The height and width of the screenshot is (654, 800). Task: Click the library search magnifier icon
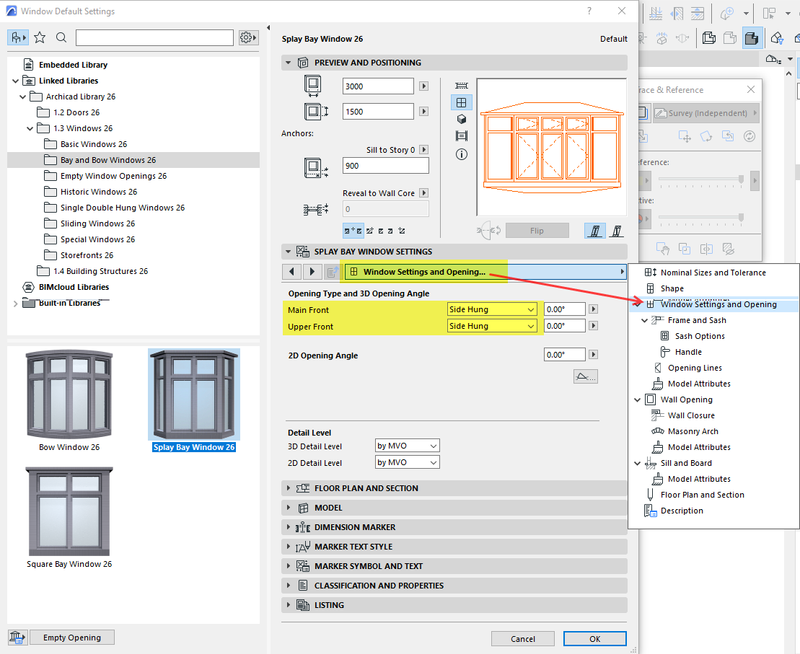(x=61, y=37)
